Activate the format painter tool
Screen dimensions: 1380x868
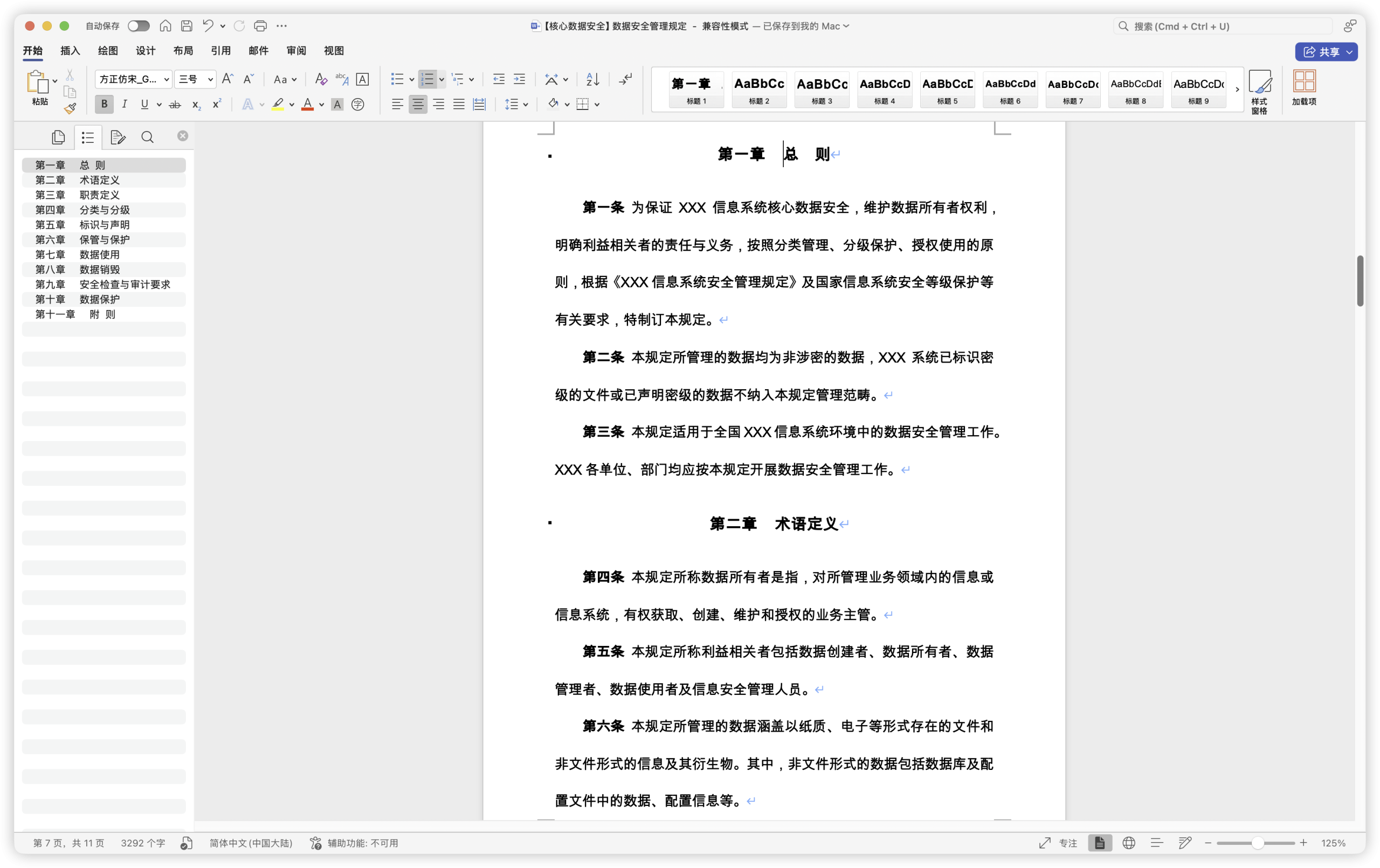pos(70,108)
